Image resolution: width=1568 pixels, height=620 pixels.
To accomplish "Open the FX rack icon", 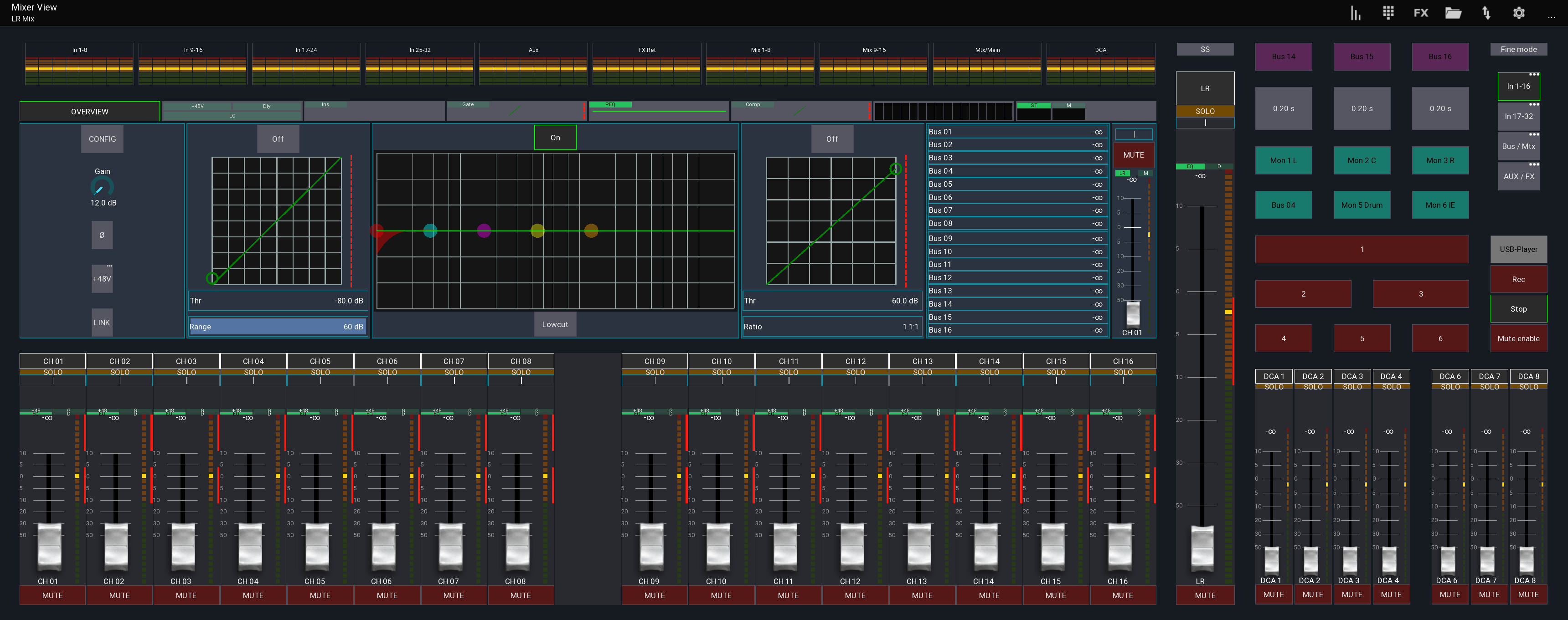I will click(x=1421, y=13).
